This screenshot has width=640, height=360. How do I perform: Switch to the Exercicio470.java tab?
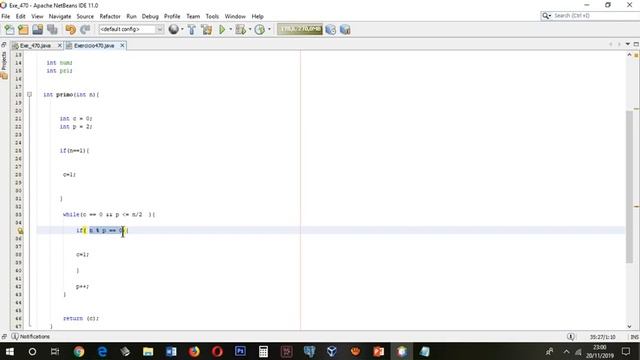[x=94, y=46]
